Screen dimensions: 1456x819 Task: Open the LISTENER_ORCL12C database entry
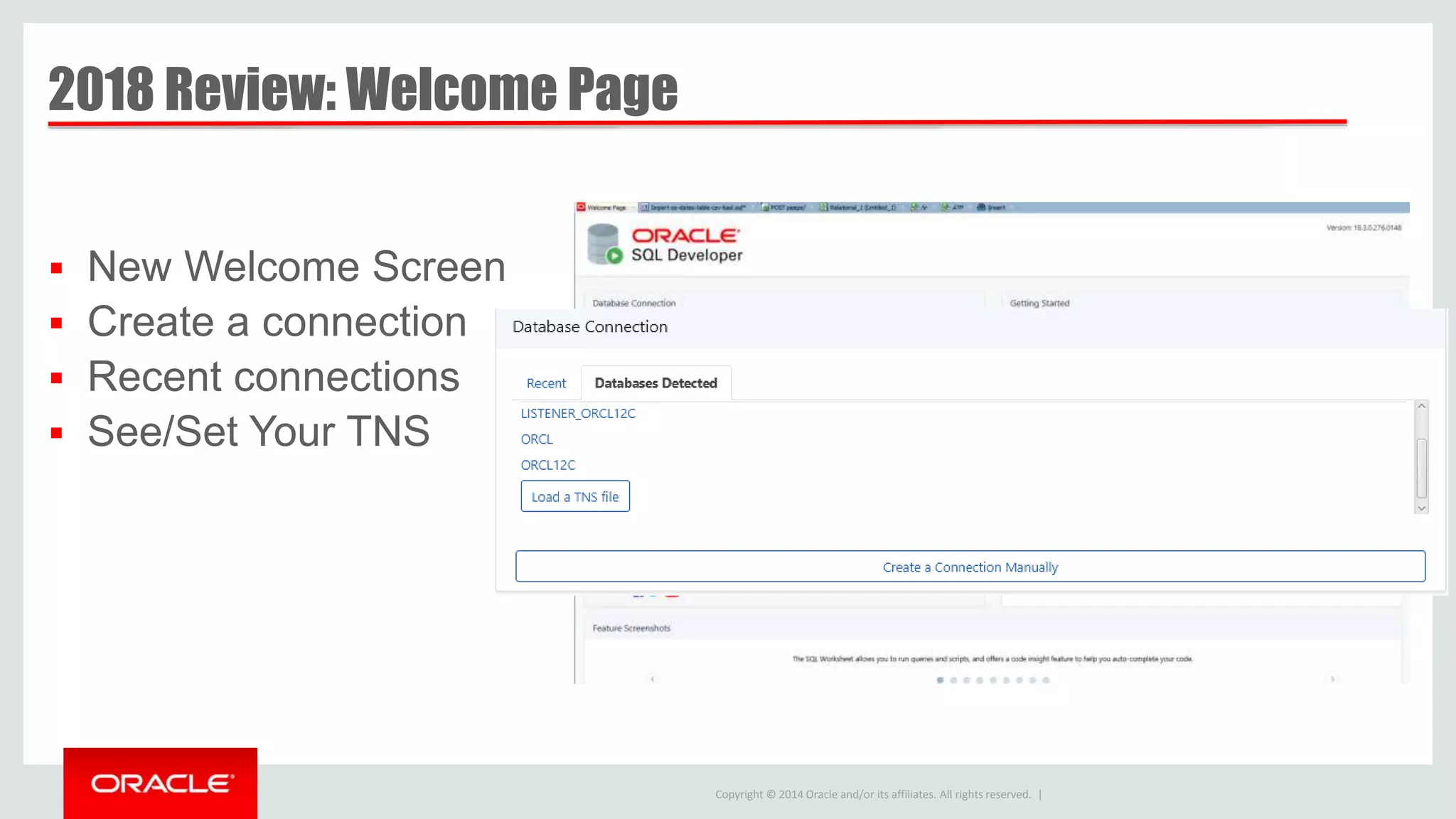click(x=578, y=413)
